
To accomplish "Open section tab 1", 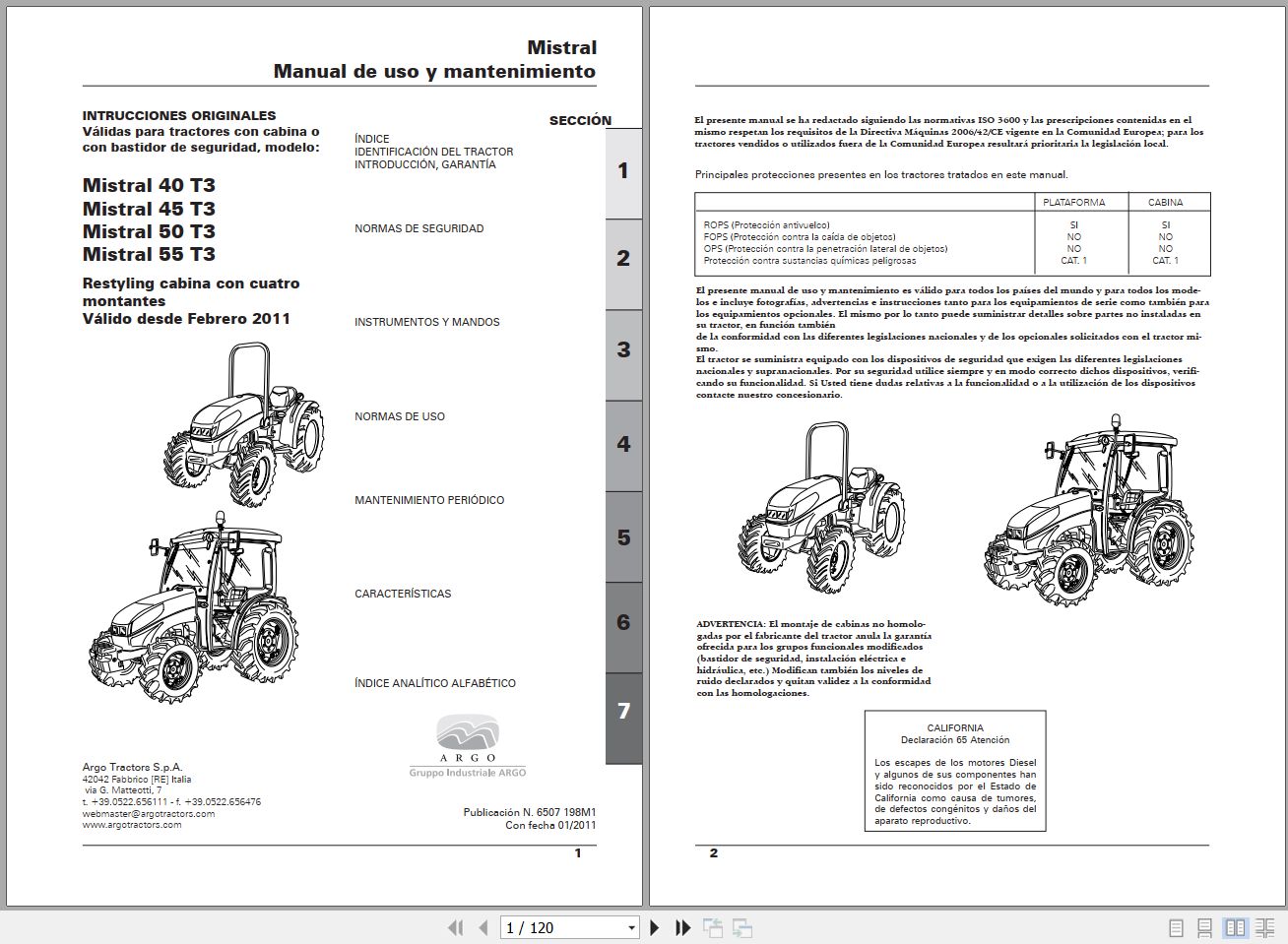I will pos(623,172).
